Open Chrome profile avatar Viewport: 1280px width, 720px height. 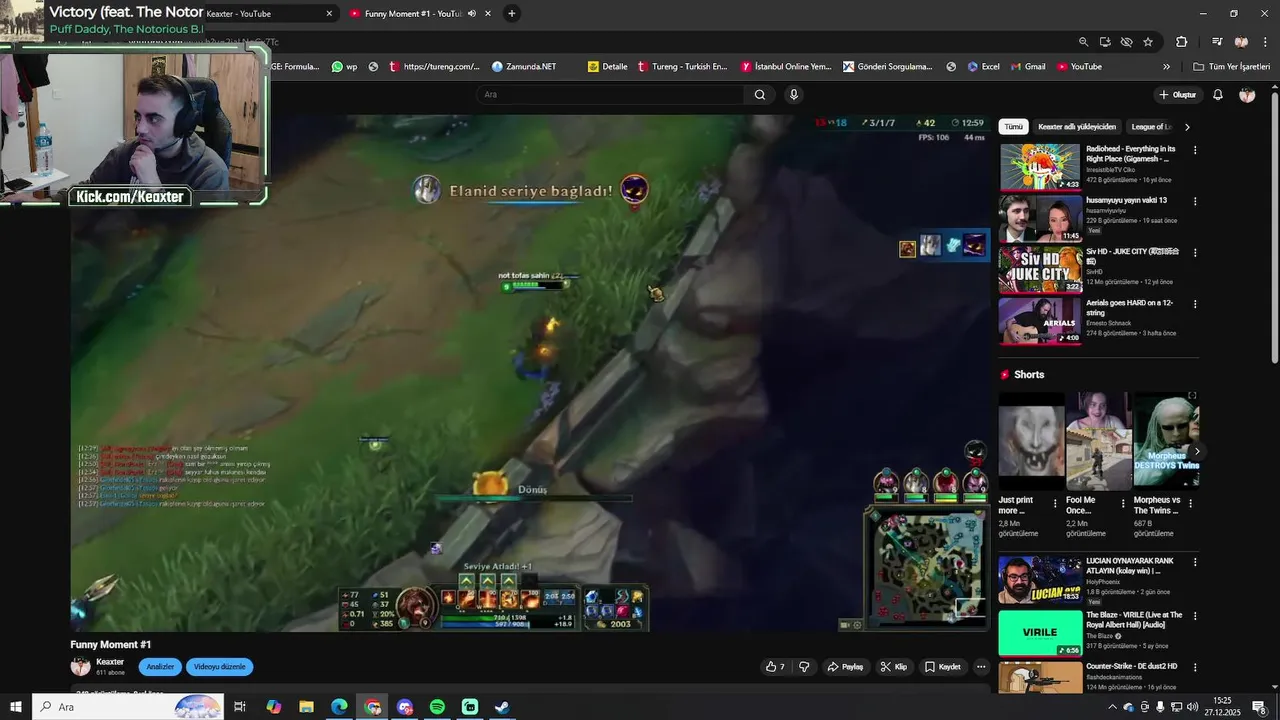1241,42
